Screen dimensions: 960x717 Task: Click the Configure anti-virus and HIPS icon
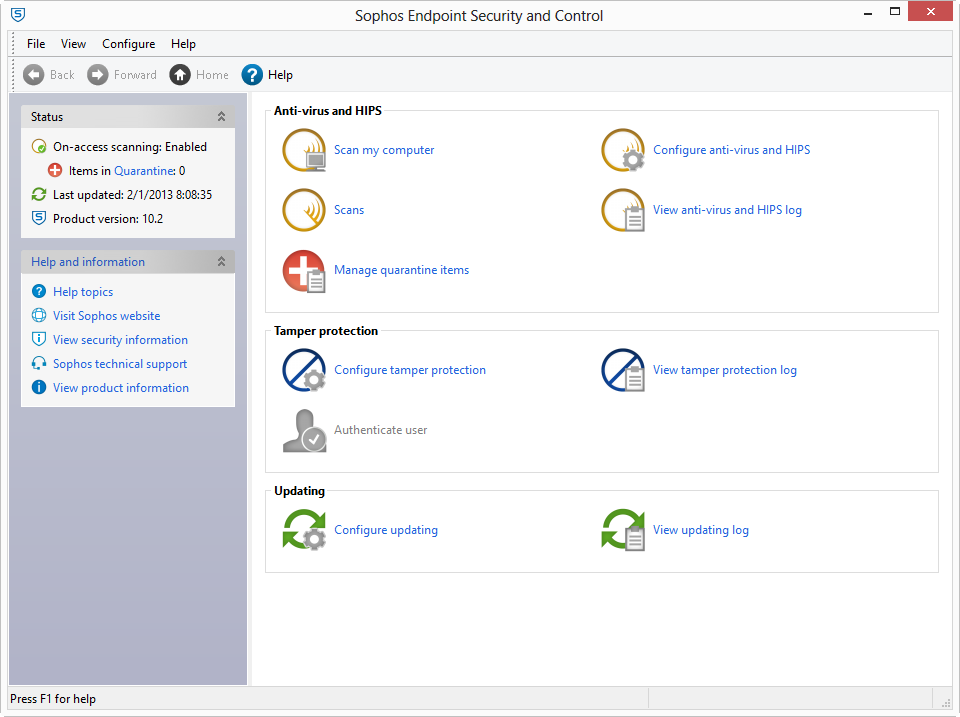click(622, 150)
